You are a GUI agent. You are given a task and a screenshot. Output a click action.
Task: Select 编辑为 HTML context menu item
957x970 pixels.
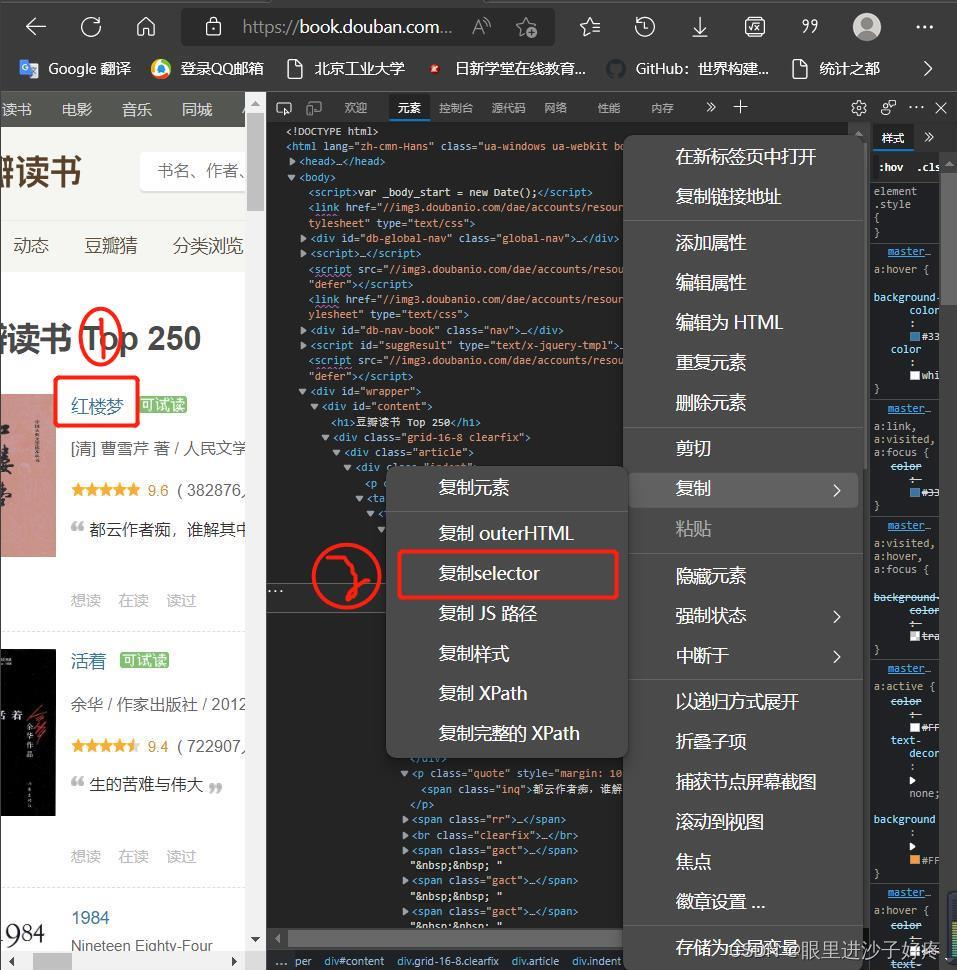742,322
